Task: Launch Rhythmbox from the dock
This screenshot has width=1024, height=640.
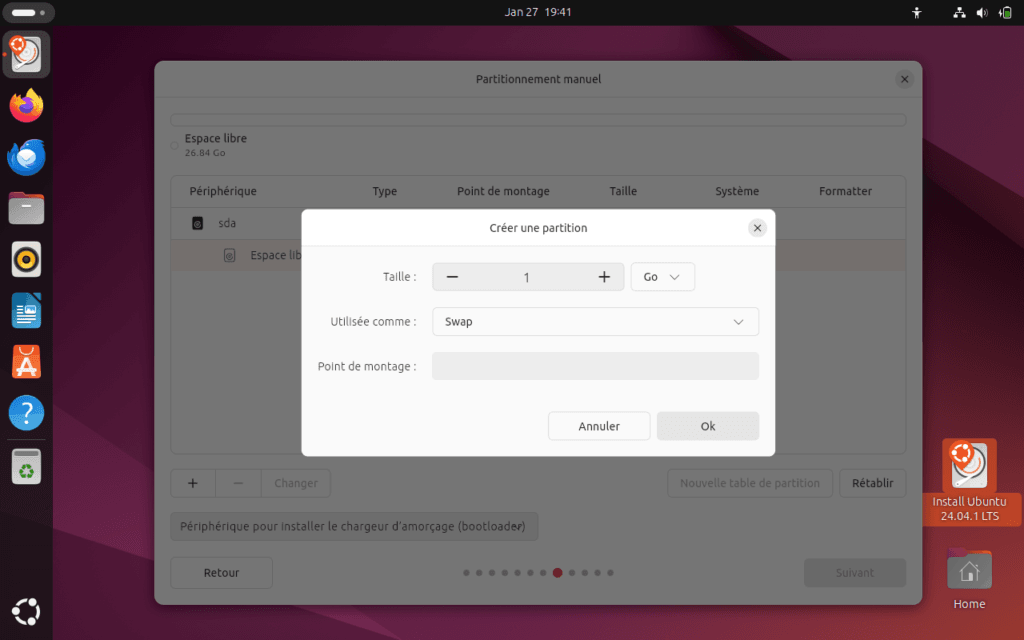Action: pyautogui.click(x=25, y=259)
